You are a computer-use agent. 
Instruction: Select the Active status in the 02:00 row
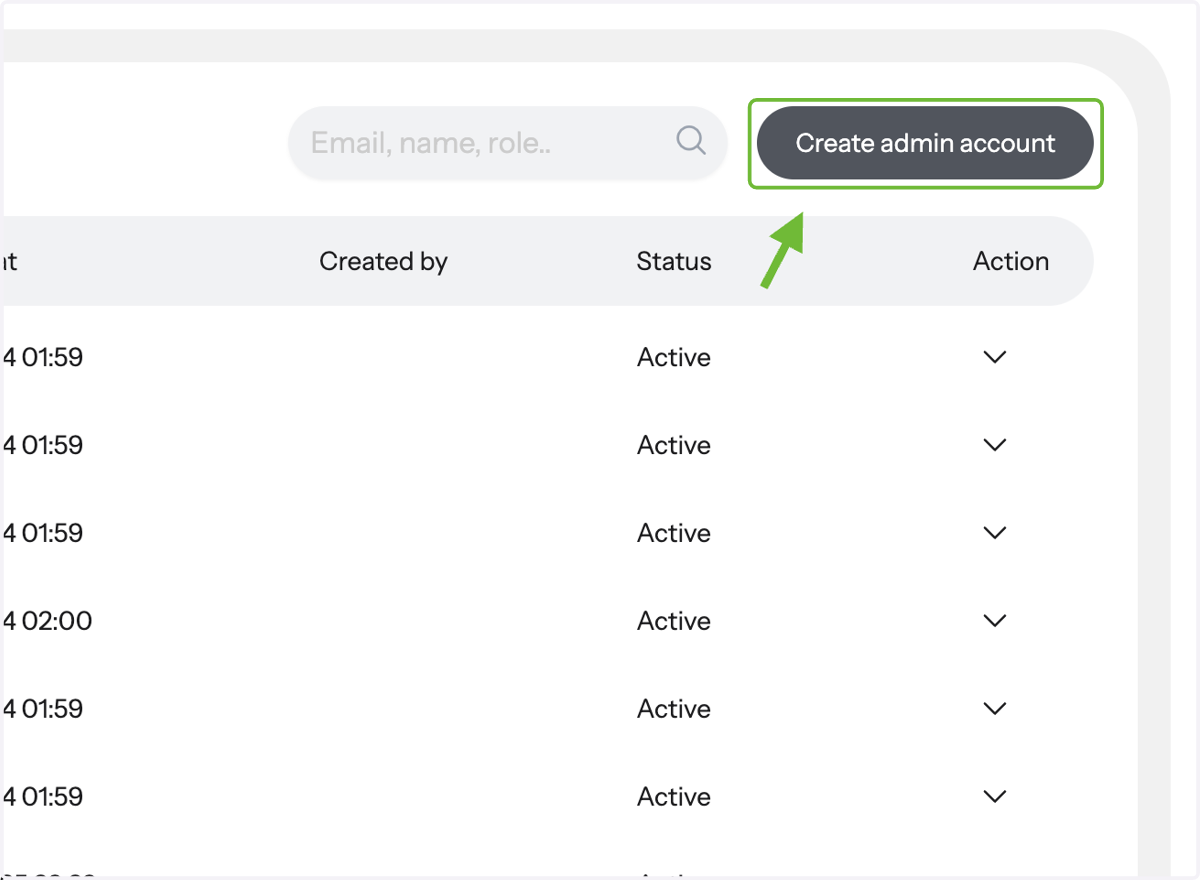[x=674, y=621]
